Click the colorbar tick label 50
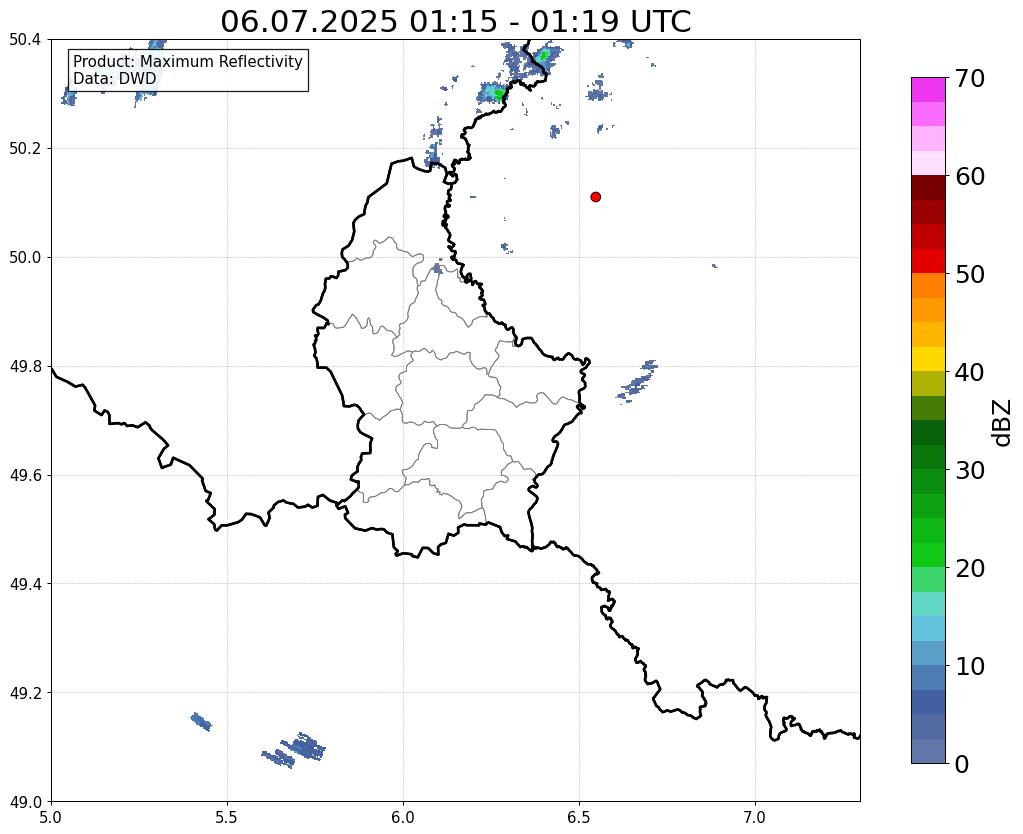The image size is (1023, 834). tap(969, 274)
